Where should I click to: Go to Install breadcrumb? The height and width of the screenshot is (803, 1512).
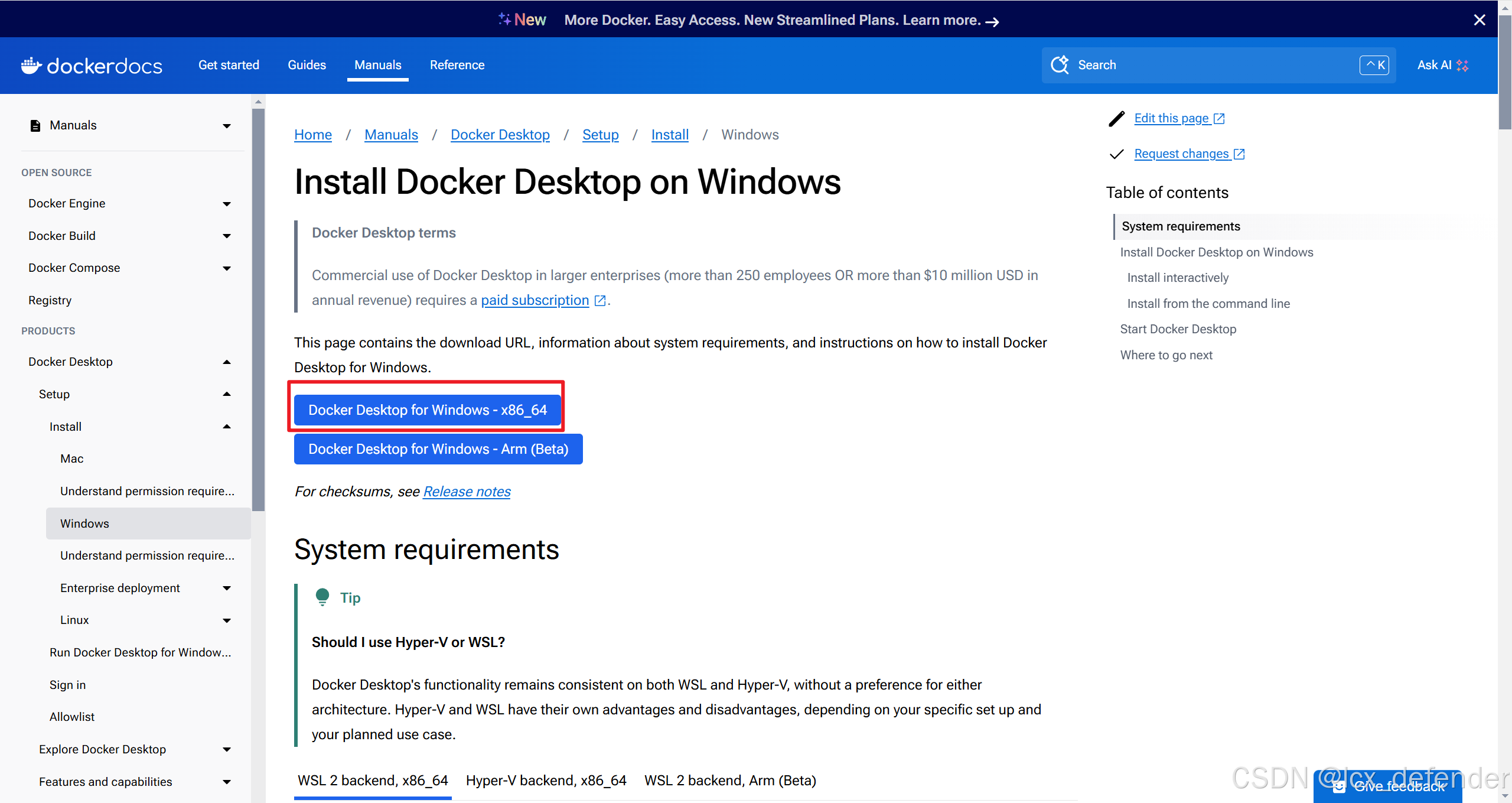point(670,135)
